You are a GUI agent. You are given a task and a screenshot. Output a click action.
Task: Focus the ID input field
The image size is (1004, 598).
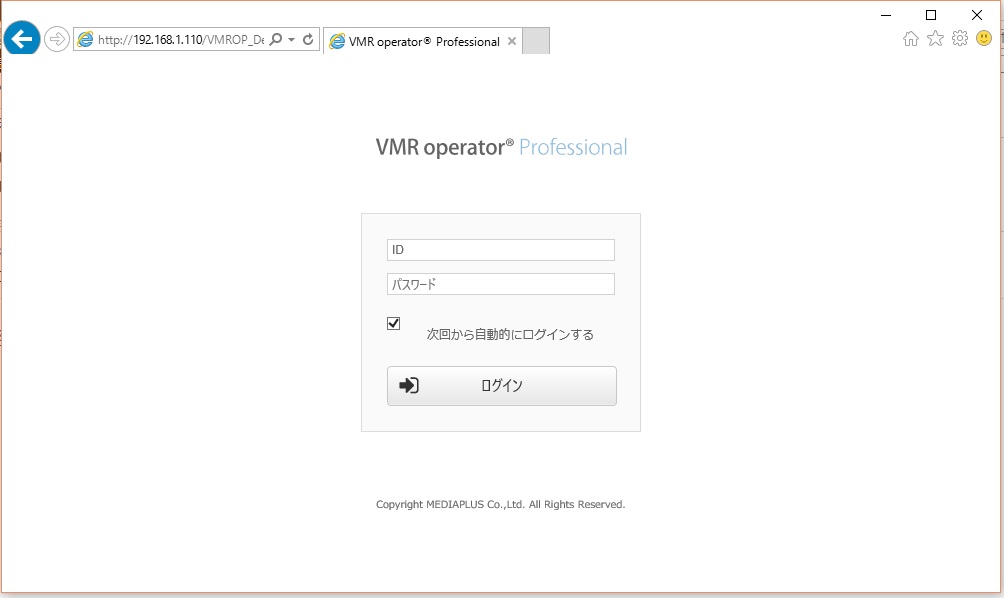(x=501, y=250)
